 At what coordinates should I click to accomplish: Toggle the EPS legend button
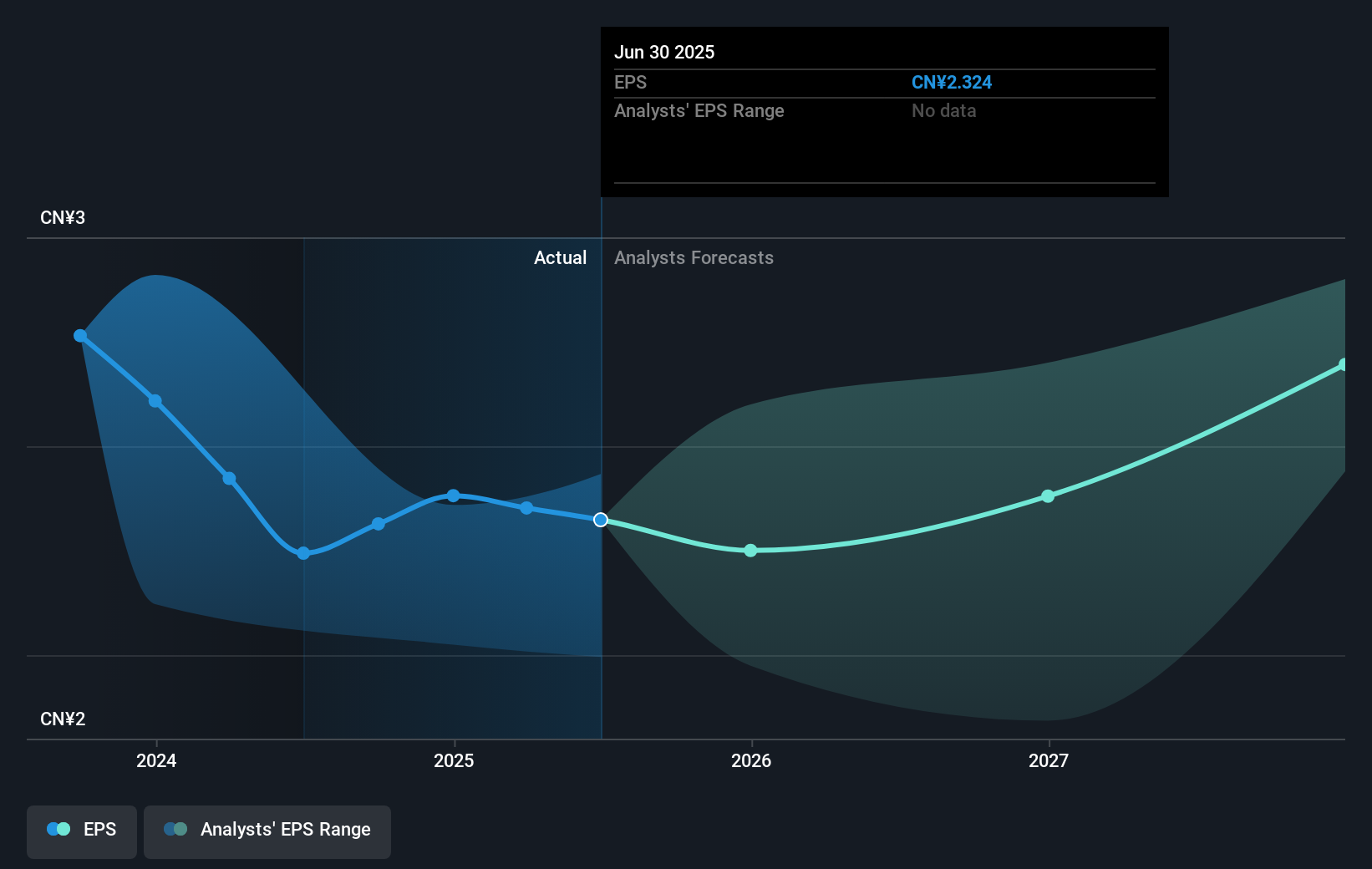click(82, 831)
